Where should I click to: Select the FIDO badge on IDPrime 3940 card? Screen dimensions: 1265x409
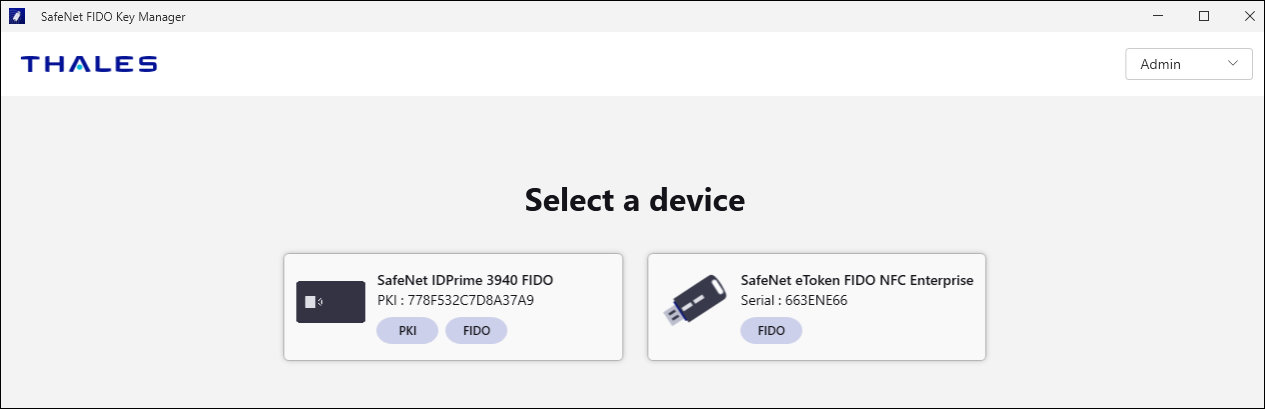(476, 331)
